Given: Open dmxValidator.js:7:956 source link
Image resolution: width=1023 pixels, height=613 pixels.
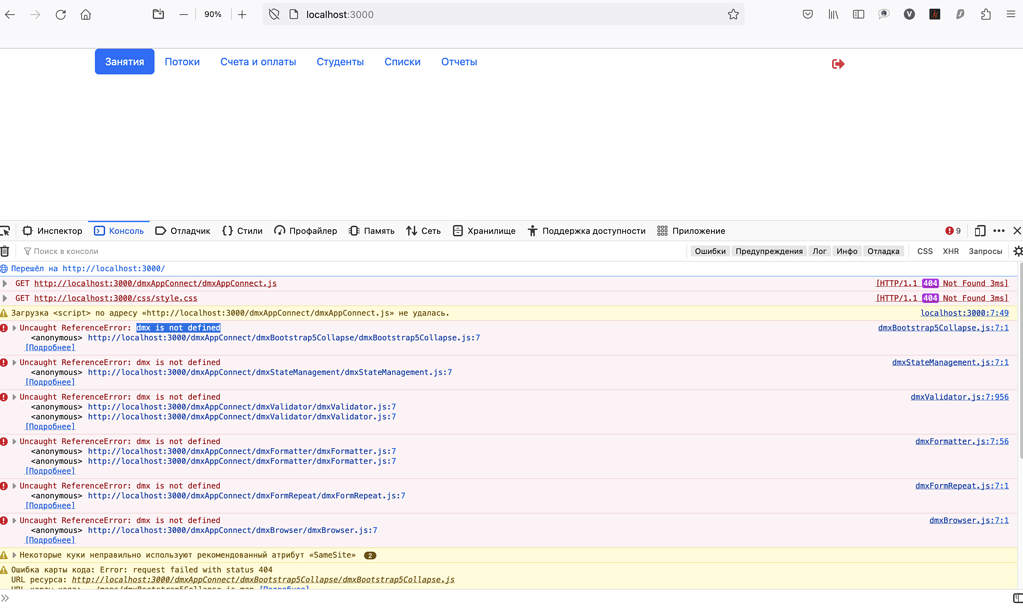Looking at the screenshot, I should click(958, 397).
